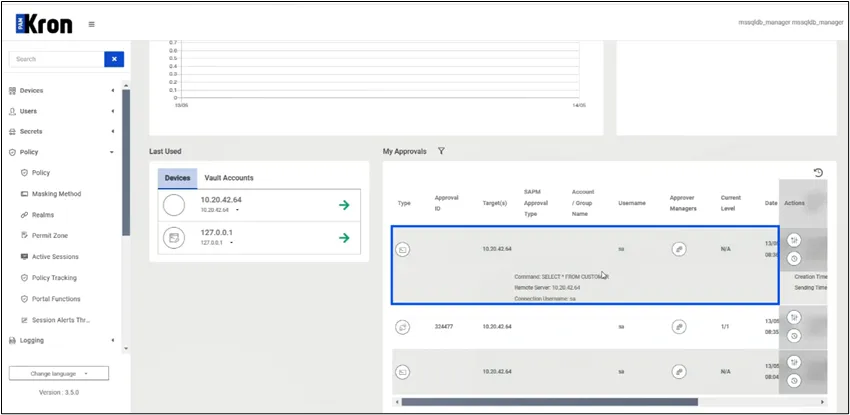This screenshot has height=415, width=850.
Task: Click the Username column header
Action: pos(632,203)
